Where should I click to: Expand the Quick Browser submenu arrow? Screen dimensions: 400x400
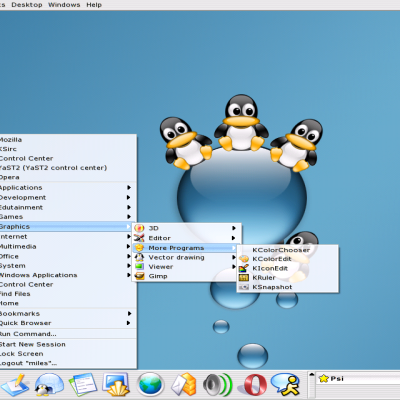click(x=129, y=323)
